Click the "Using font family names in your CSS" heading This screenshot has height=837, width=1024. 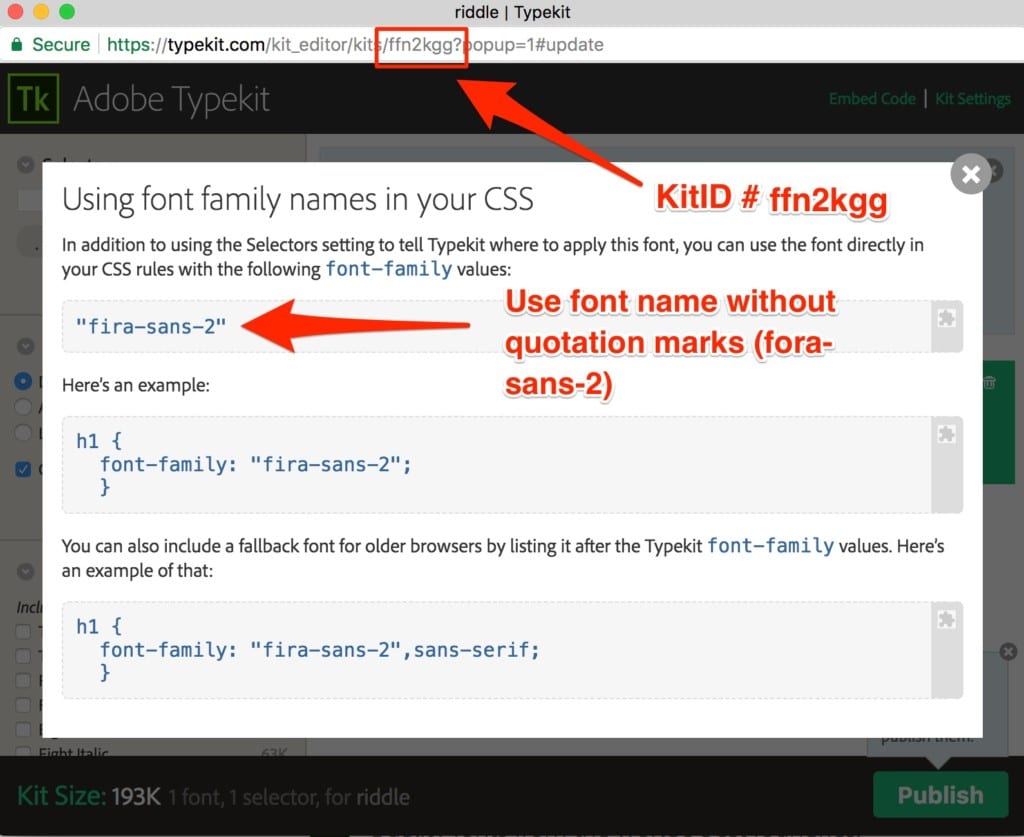pyautogui.click(x=298, y=198)
